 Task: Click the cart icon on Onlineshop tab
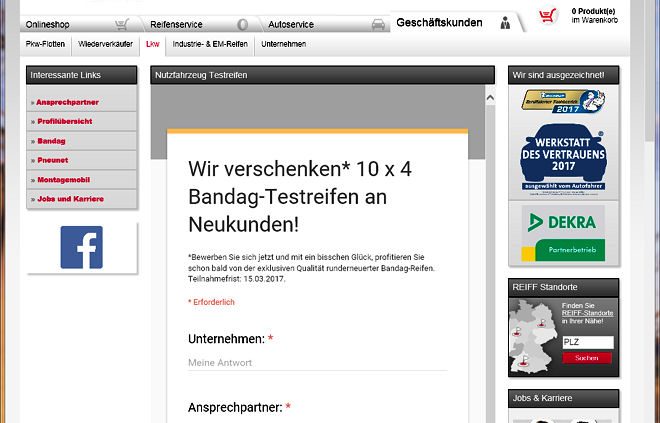(122, 24)
